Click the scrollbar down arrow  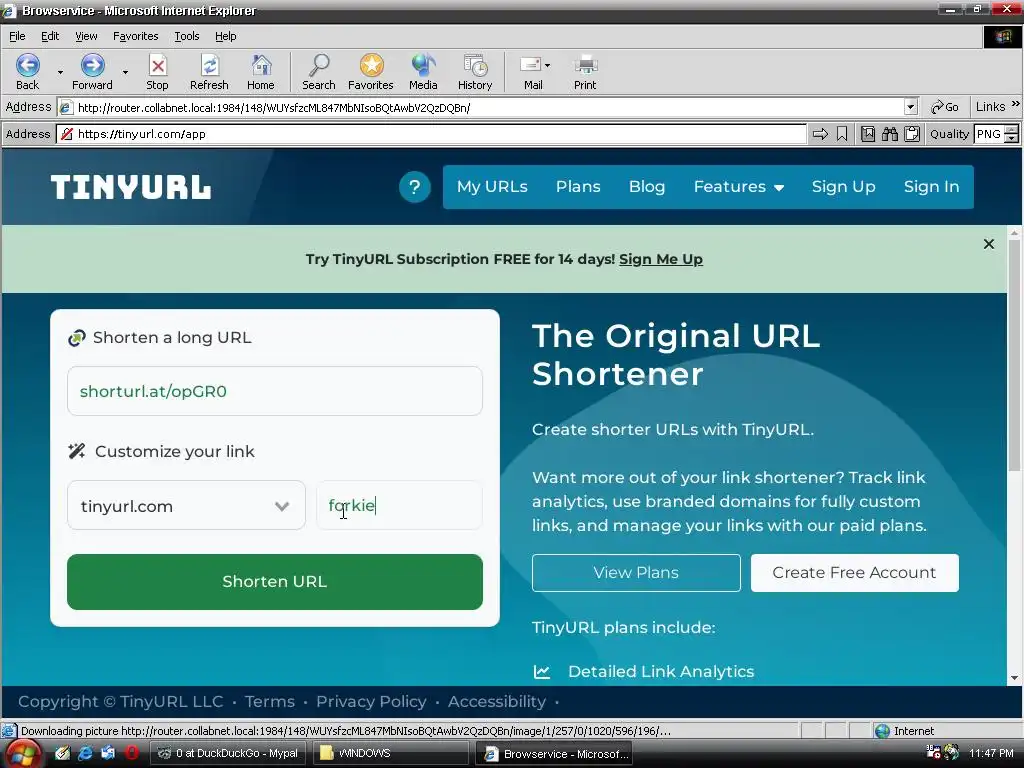[1014, 678]
